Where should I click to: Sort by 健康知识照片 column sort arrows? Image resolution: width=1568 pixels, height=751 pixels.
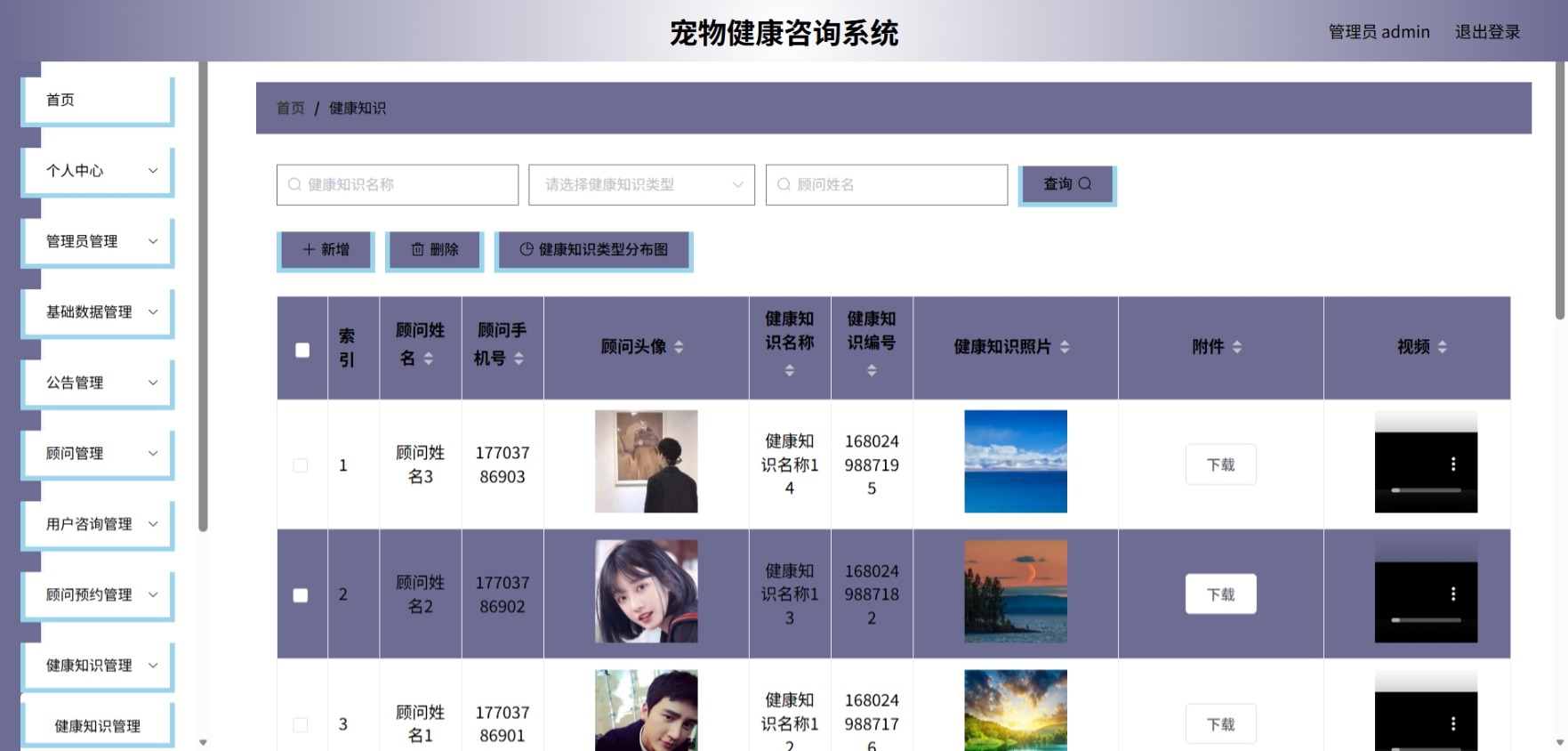point(1065,347)
